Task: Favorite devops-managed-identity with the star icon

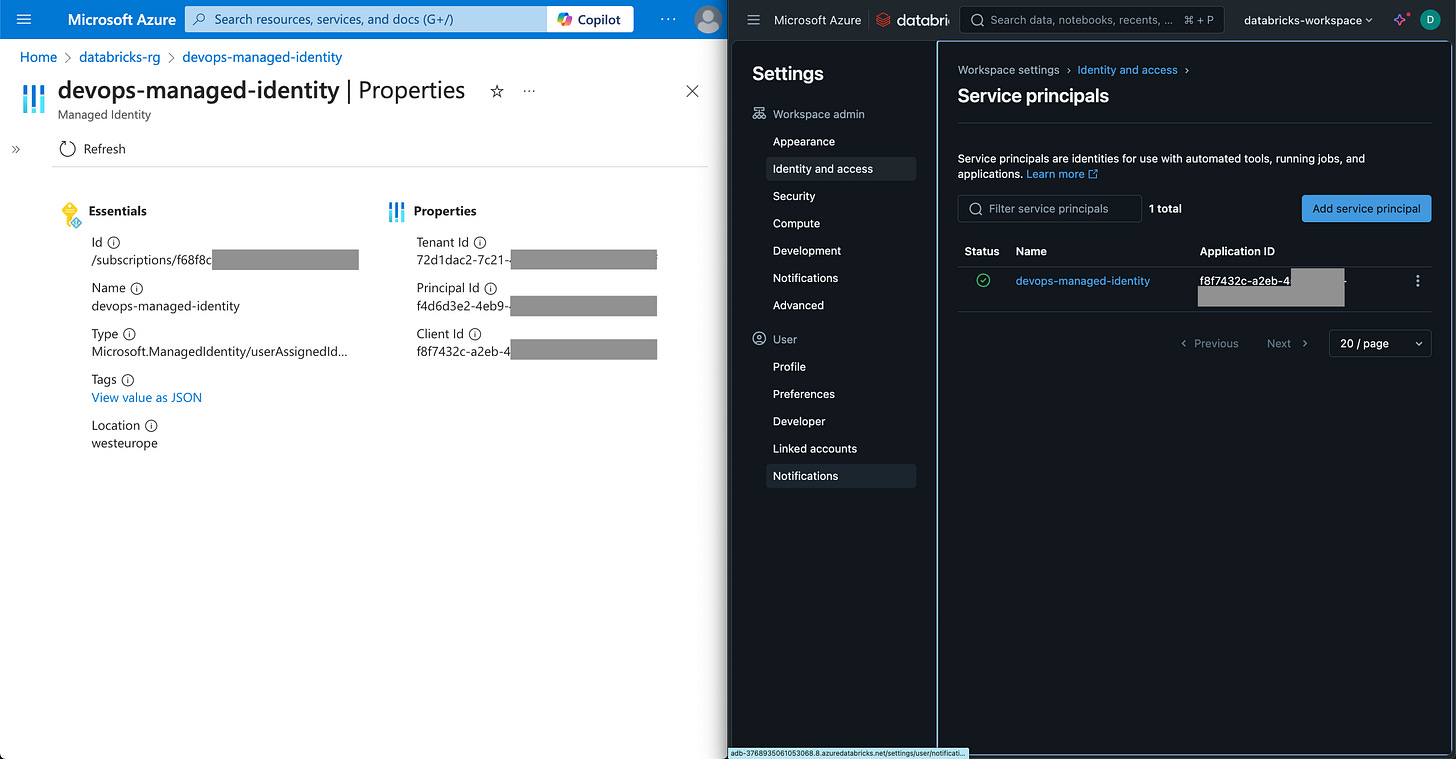Action: pos(497,91)
